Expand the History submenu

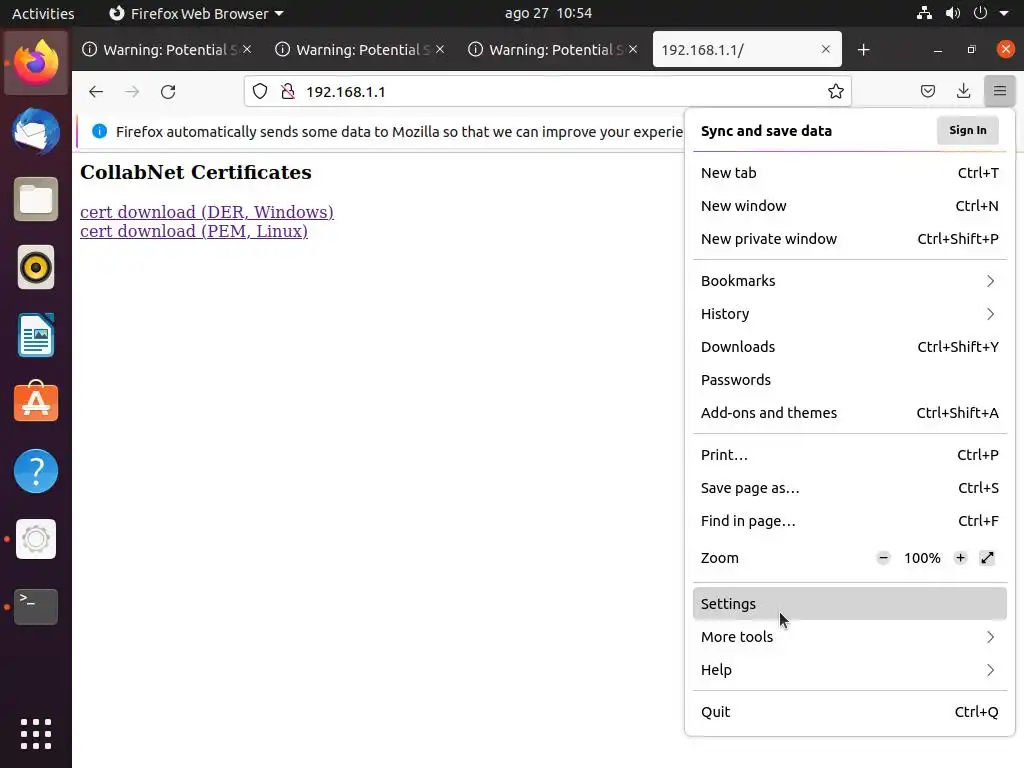(x=848, y=314)
